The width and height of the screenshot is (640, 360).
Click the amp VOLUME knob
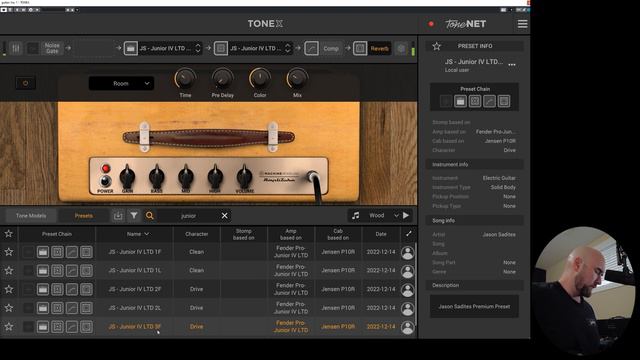point(244,177)
